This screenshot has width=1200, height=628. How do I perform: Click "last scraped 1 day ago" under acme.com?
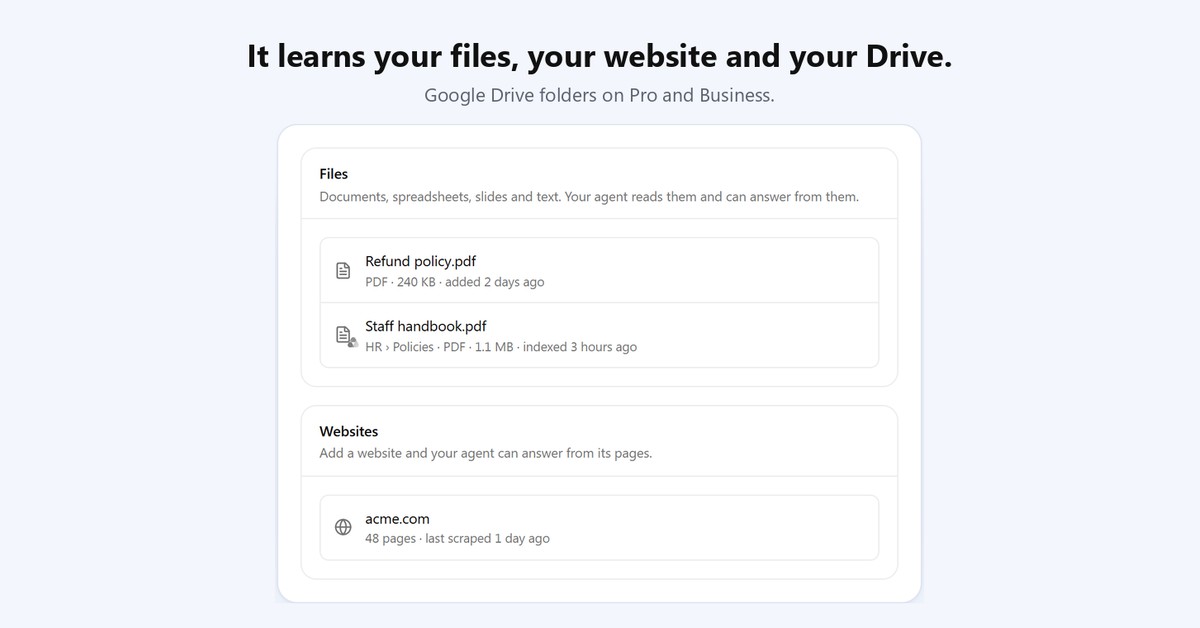pos(487,539)
